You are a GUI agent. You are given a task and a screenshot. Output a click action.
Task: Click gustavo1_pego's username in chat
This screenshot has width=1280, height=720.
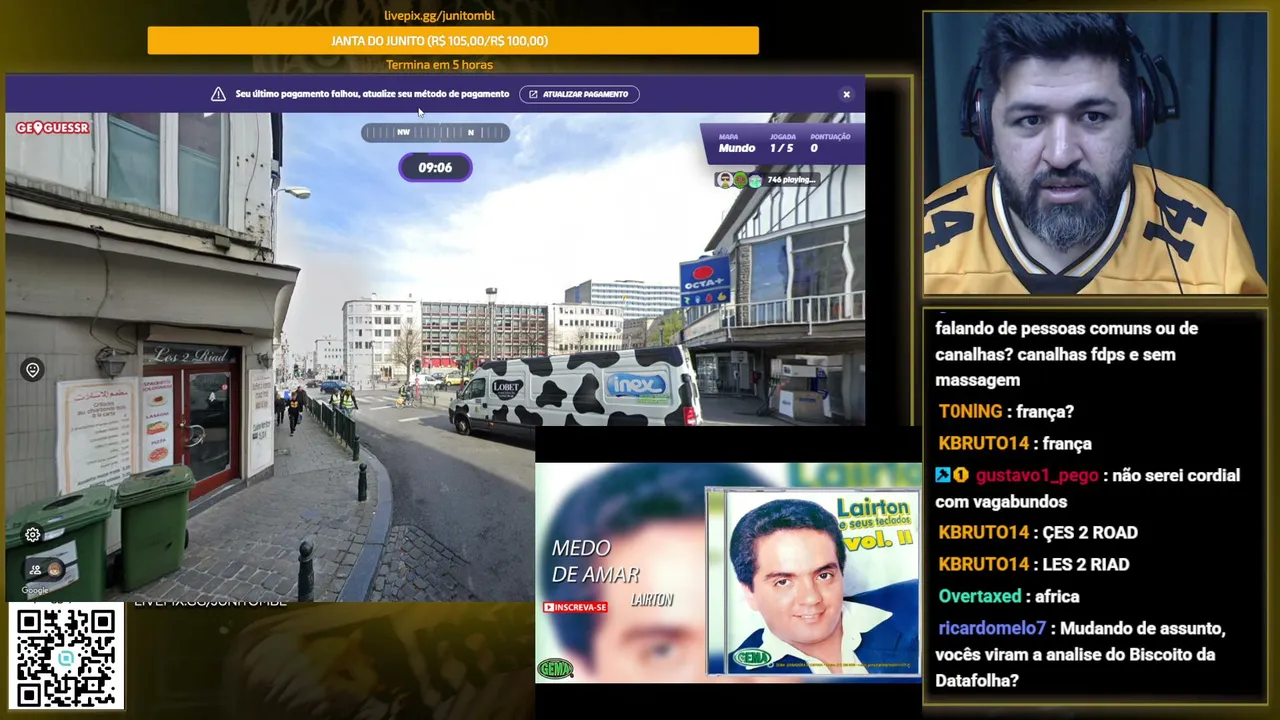pos(1037,475)
